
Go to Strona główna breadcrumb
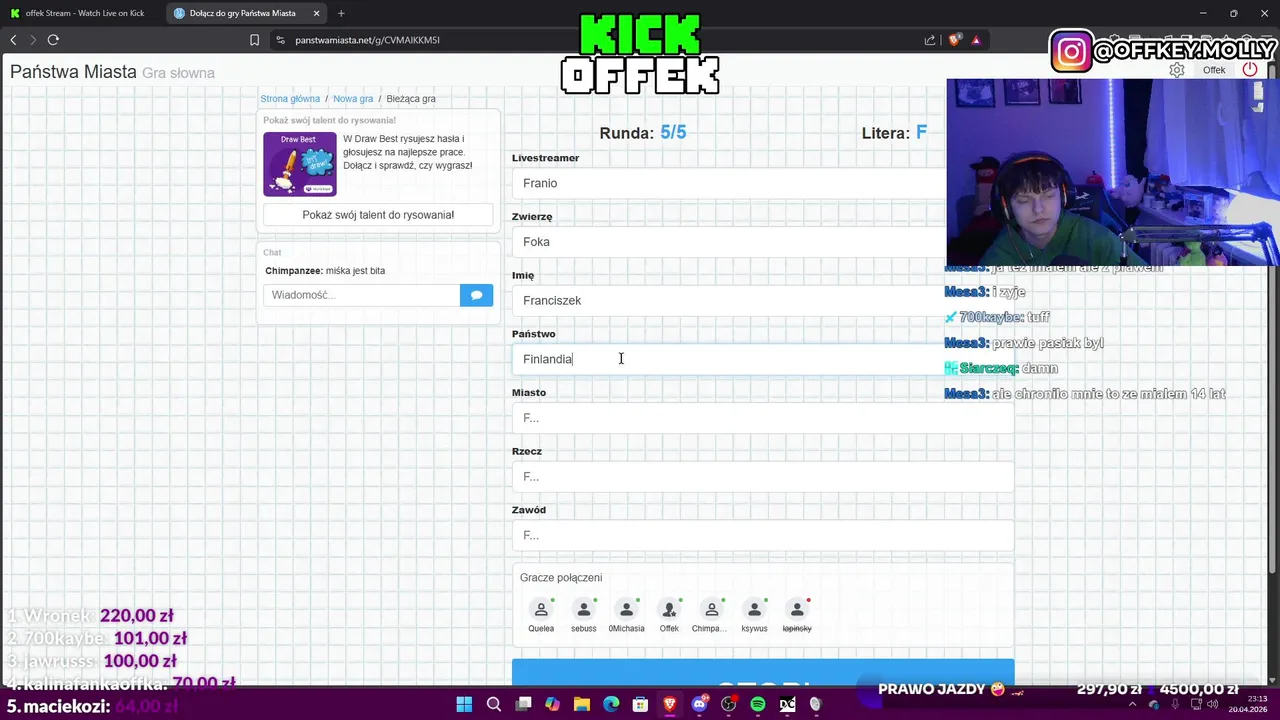click(290, 99)
